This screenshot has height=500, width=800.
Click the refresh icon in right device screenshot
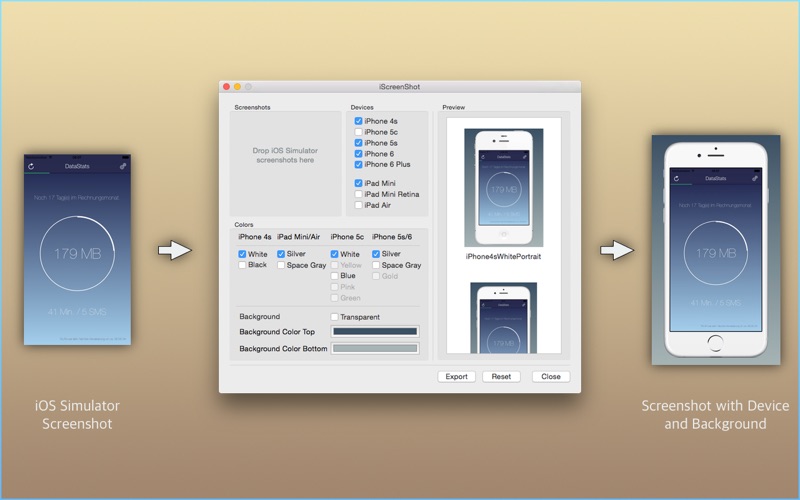click(677, 179)
